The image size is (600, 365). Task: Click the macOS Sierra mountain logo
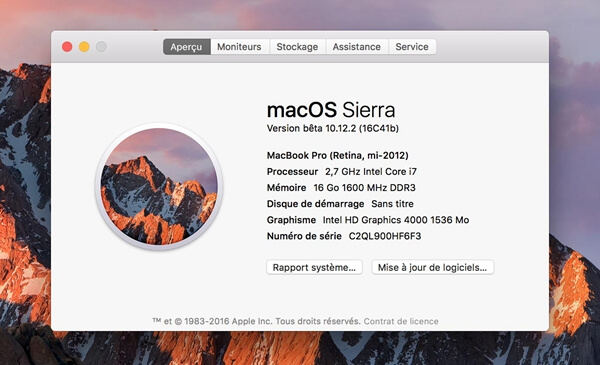click(x=159, y=186)
